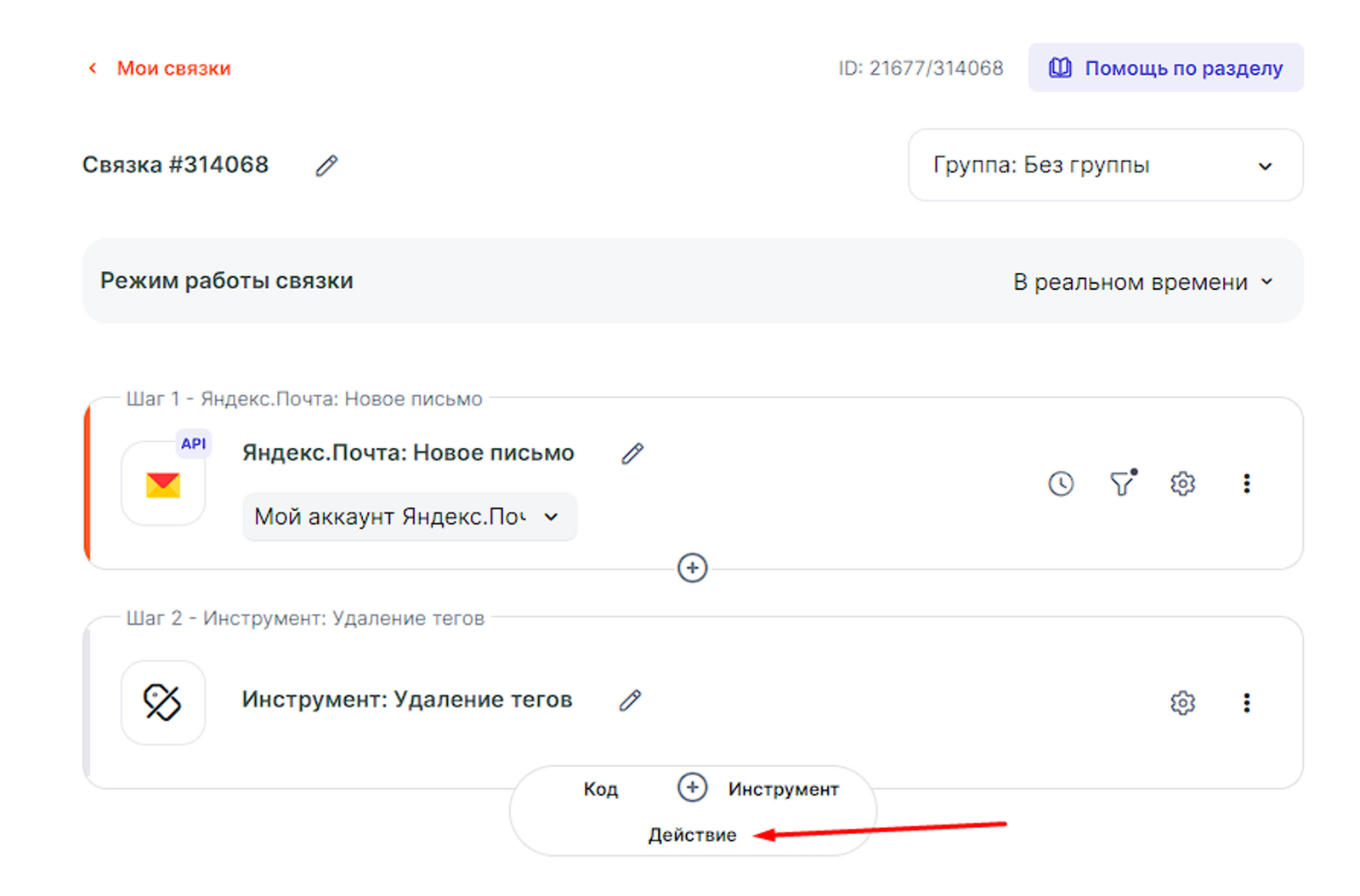
Task: Choose Действие in add-step menu
Action: pos(692,836)
